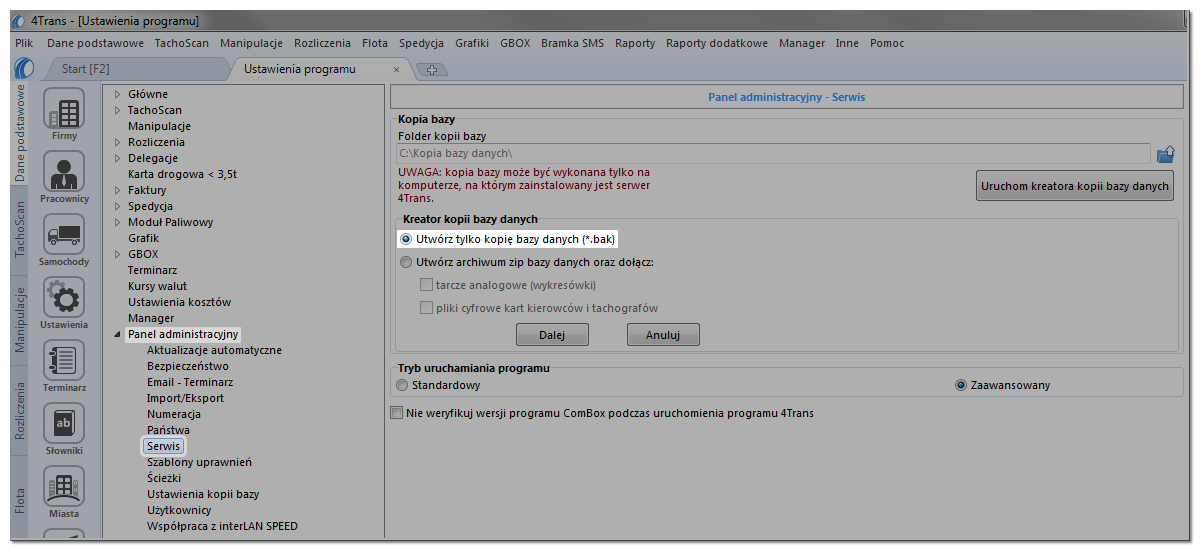Screen dimensions: 1200x551
Task: Click the 4Trans logo icon by the tabs
Action: click(x=25, y=69)
